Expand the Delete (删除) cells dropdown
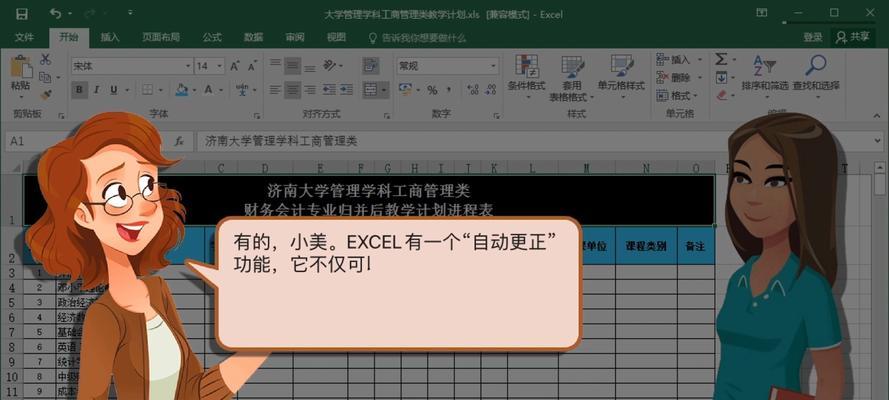 point(698,78)
